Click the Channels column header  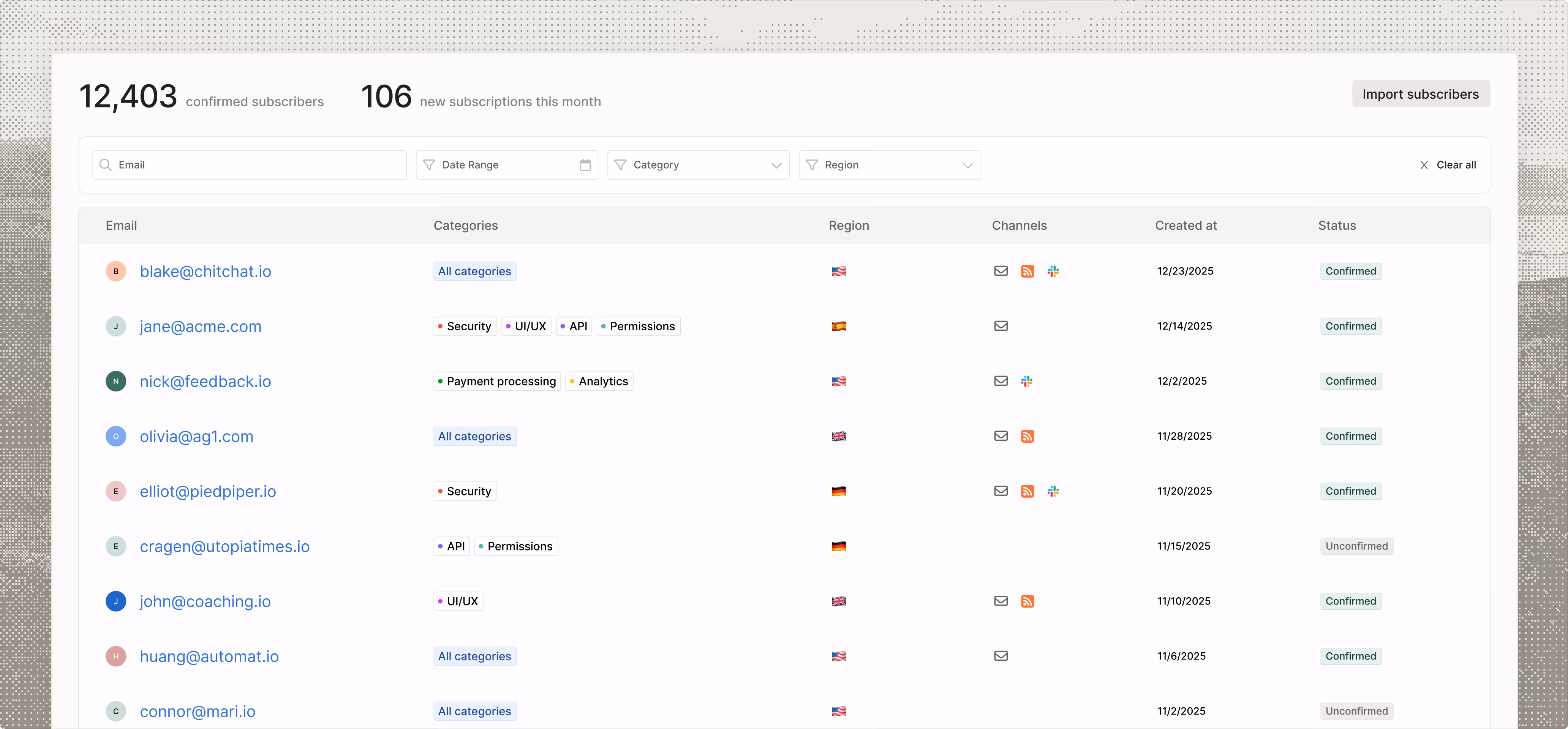tap(1019, 225)
